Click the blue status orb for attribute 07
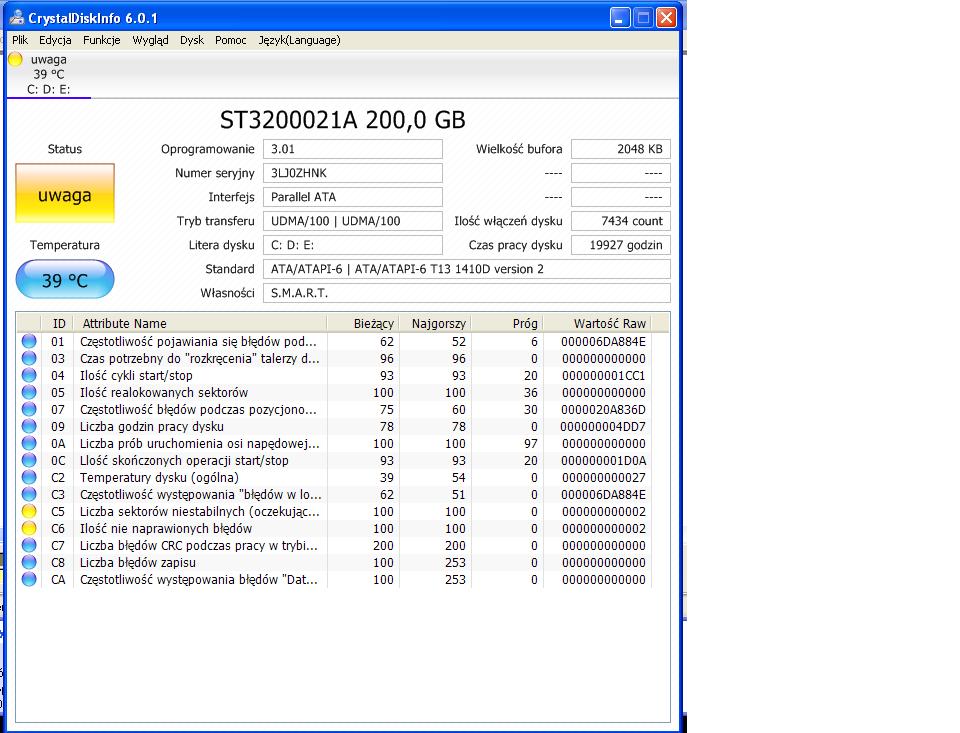Viewport: 960px width, 733px height. pyautogui.click(x=29, y=409)
